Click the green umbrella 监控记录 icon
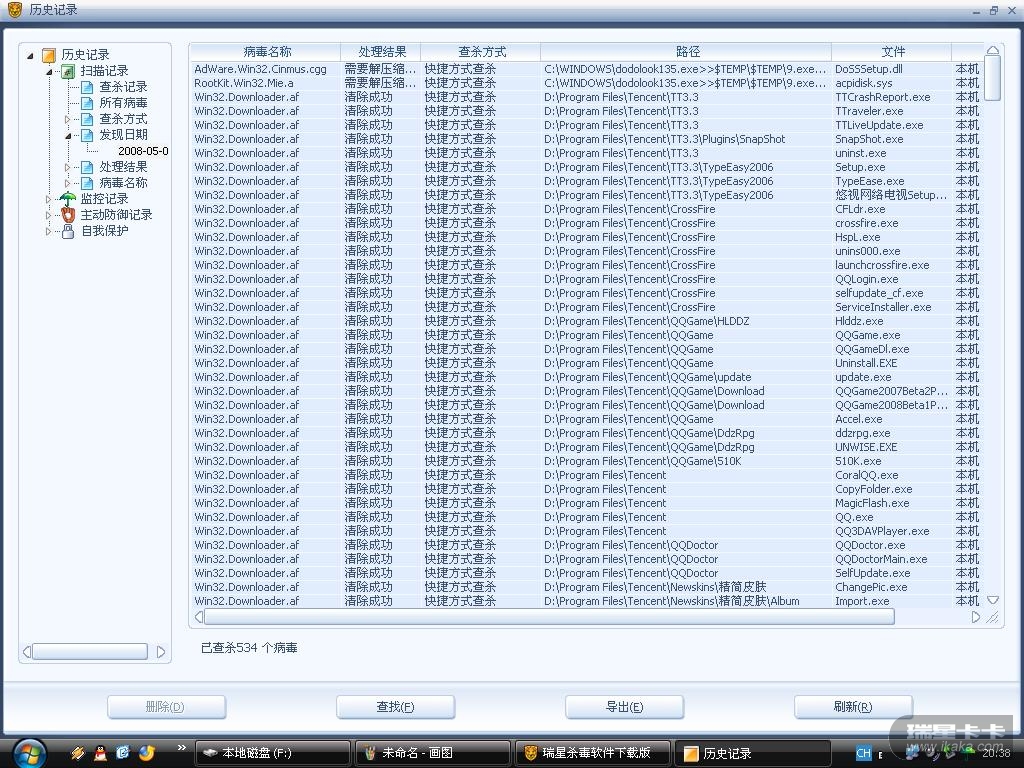The image size is (1024, 768). 68,199
